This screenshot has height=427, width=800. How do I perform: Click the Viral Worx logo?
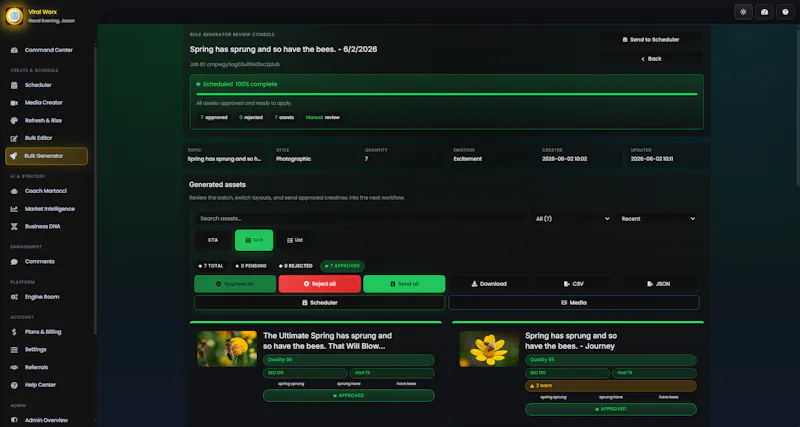[x=14, y=16]
